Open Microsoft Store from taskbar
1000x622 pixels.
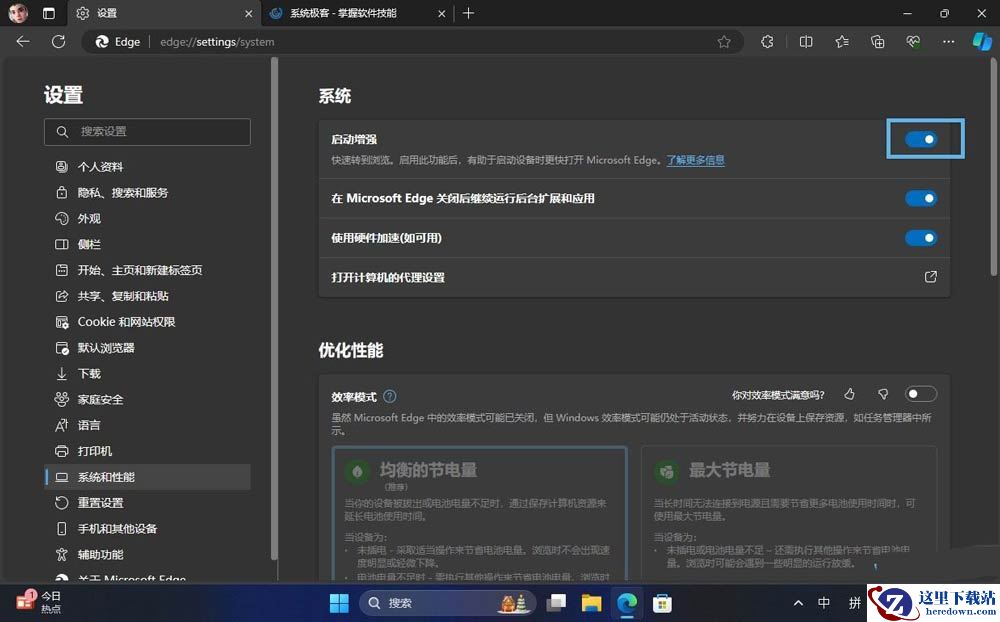tap(662, 603)
